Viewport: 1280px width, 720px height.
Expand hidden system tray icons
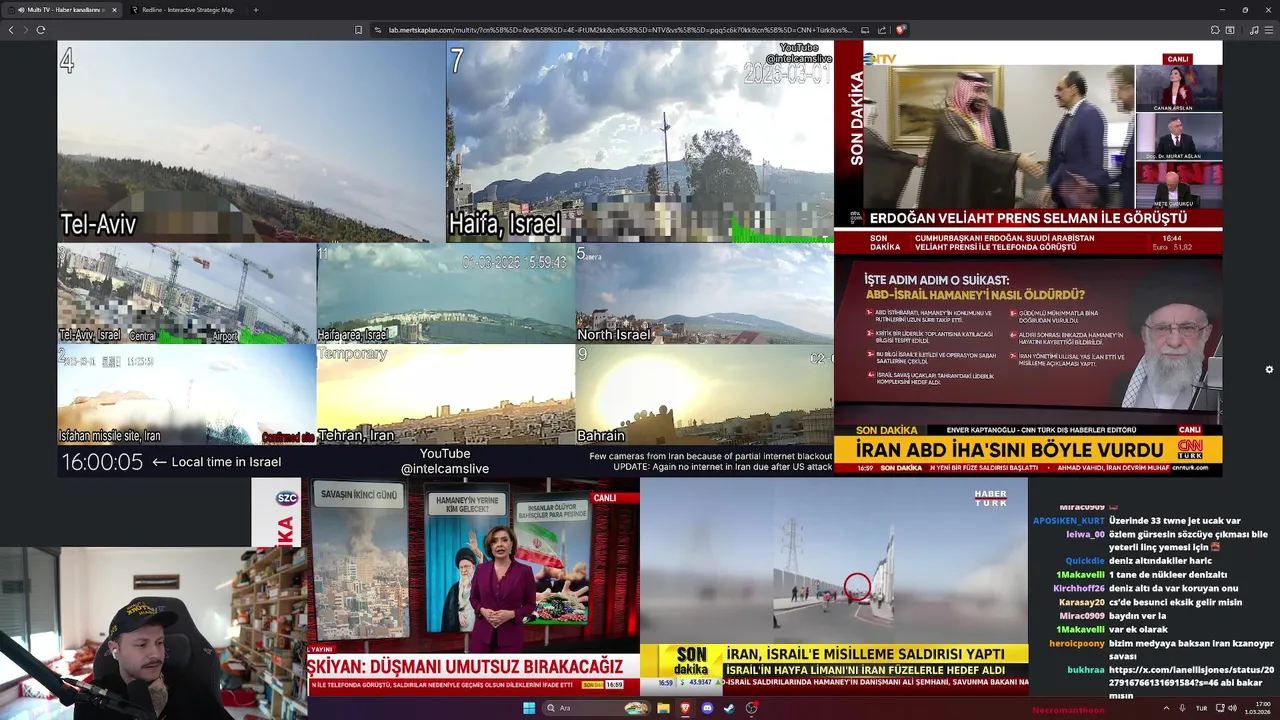click(x=1165, y=708)
